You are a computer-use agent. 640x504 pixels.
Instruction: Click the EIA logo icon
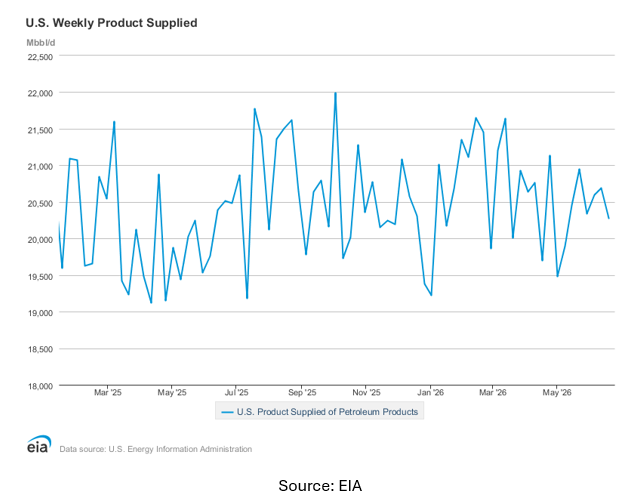[39, 444]
